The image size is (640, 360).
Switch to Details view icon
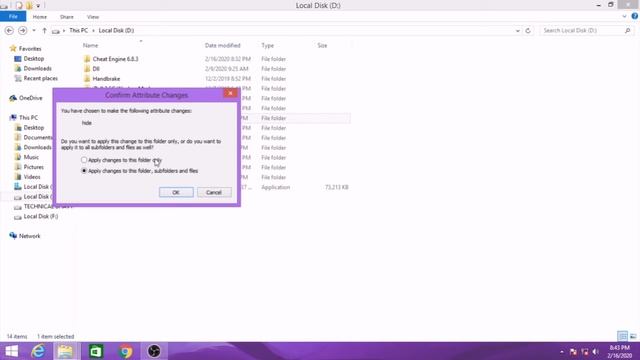[x=622, y=336]
